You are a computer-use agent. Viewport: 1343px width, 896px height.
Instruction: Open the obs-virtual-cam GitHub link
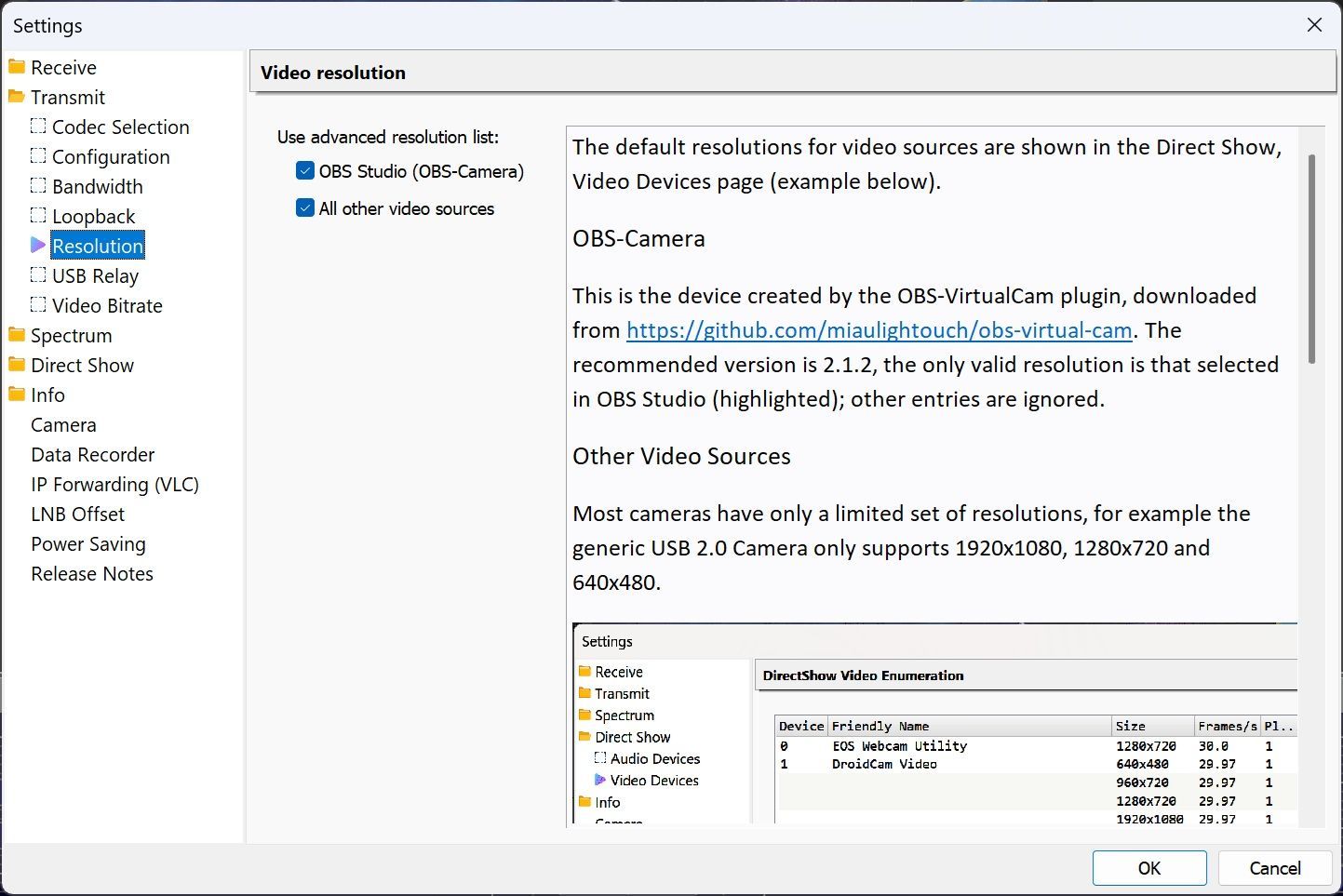[x=880, y=330]
